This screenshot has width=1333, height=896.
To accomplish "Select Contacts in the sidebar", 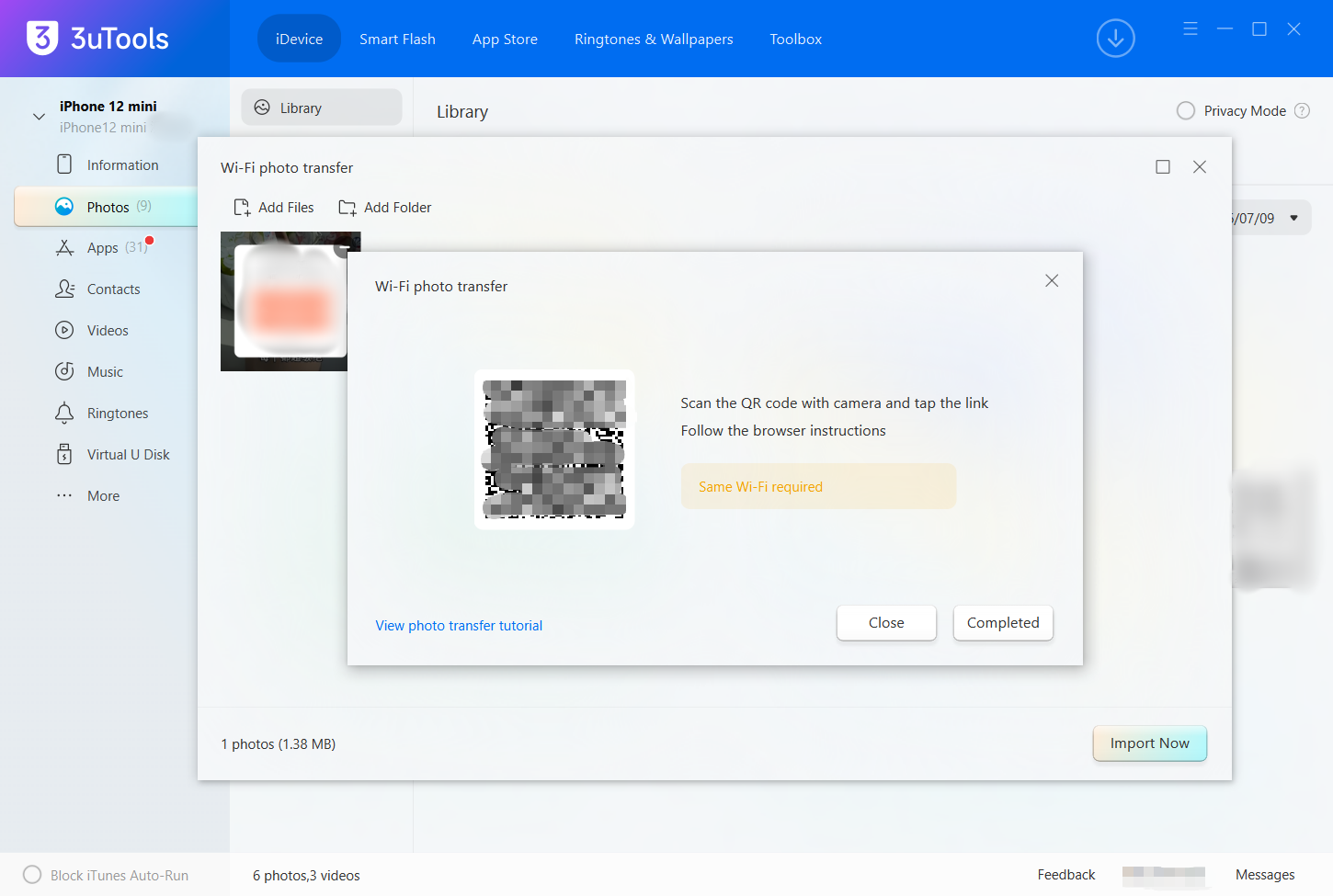I will coord(113,289).
